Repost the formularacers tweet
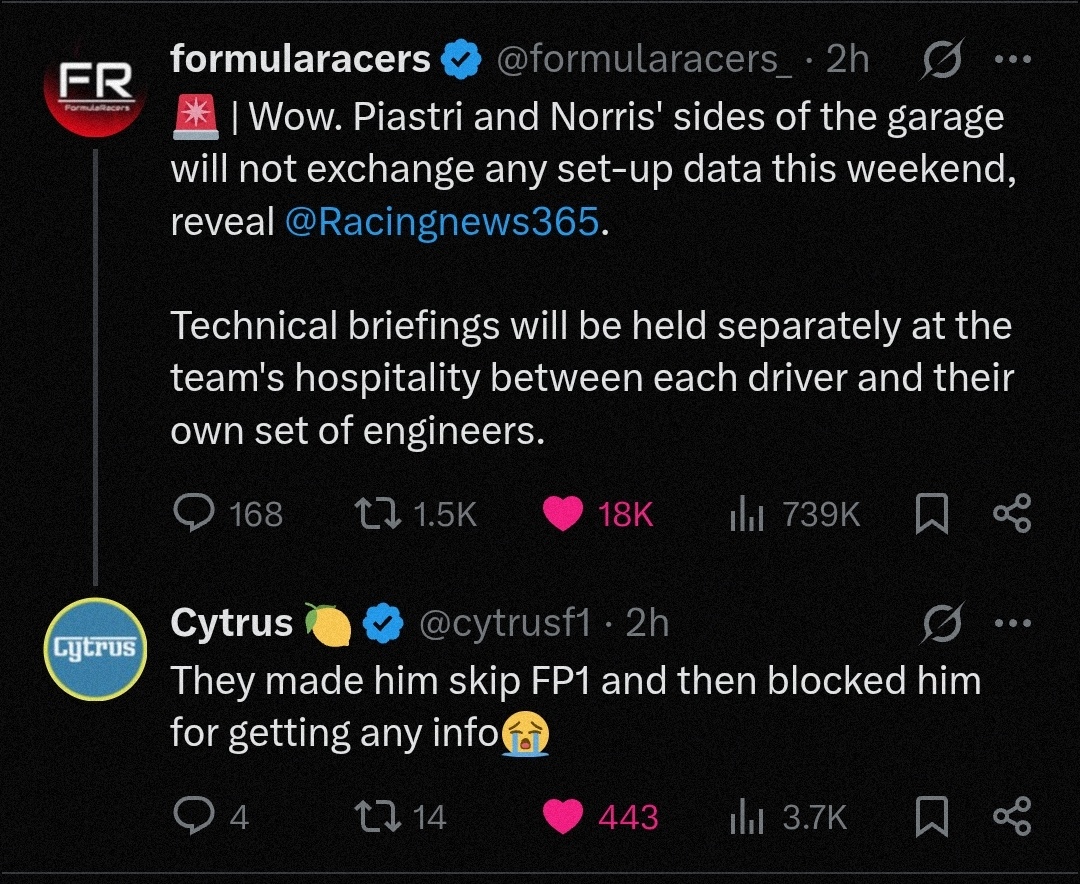Image resolution: width=1080 pixels, height=884 pixels. (379, 514)
